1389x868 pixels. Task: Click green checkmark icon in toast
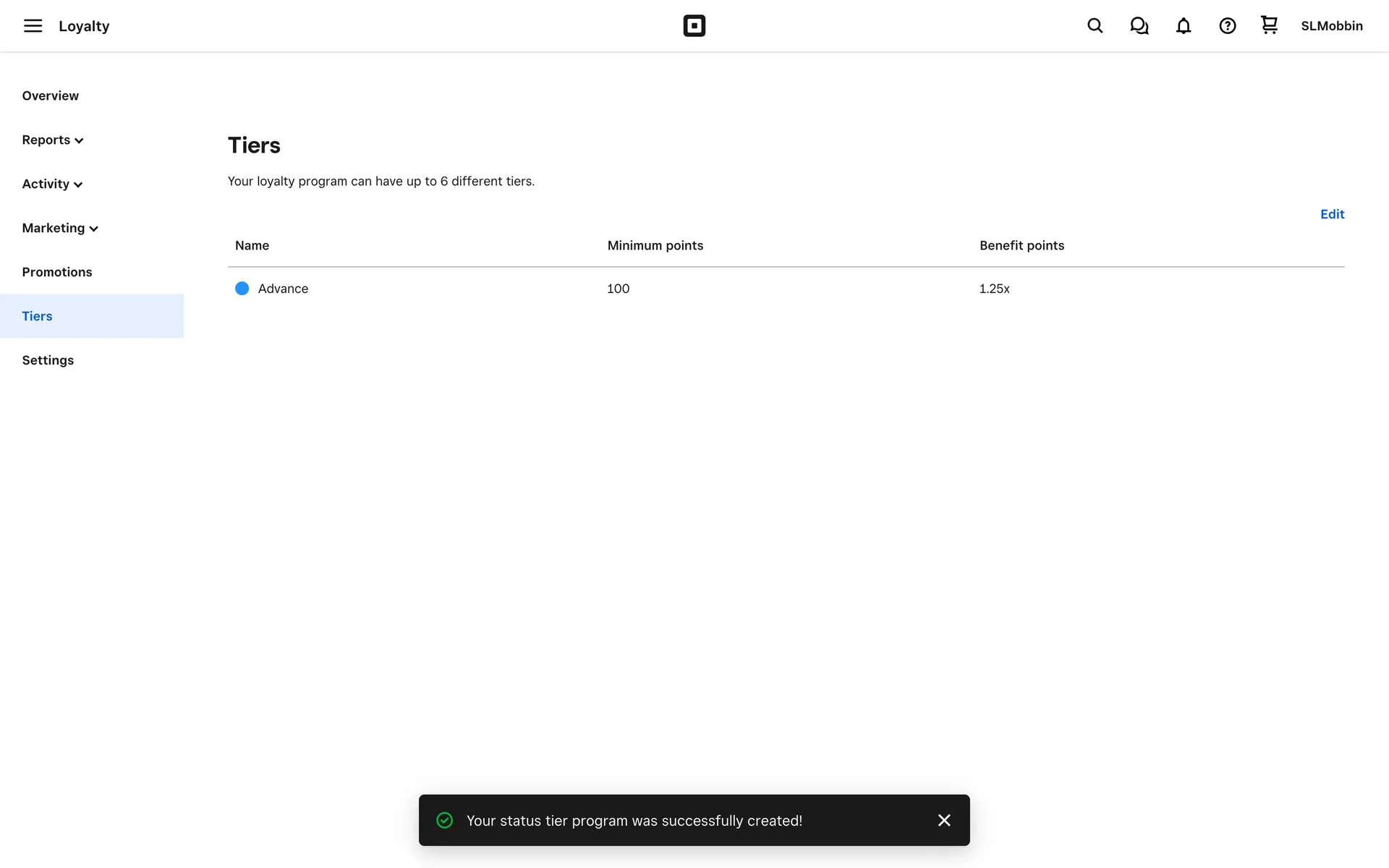(444, 820)
